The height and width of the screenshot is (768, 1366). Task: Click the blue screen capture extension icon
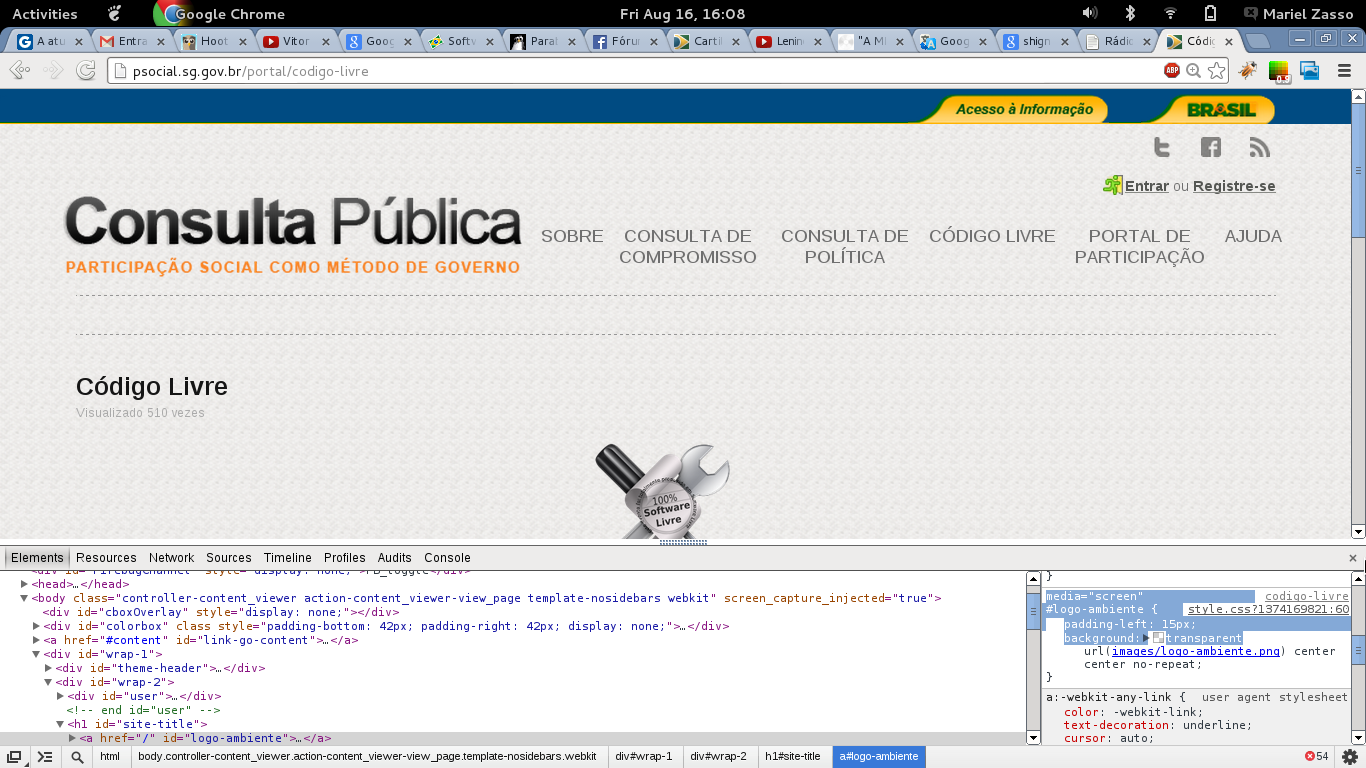(1310, 71)
